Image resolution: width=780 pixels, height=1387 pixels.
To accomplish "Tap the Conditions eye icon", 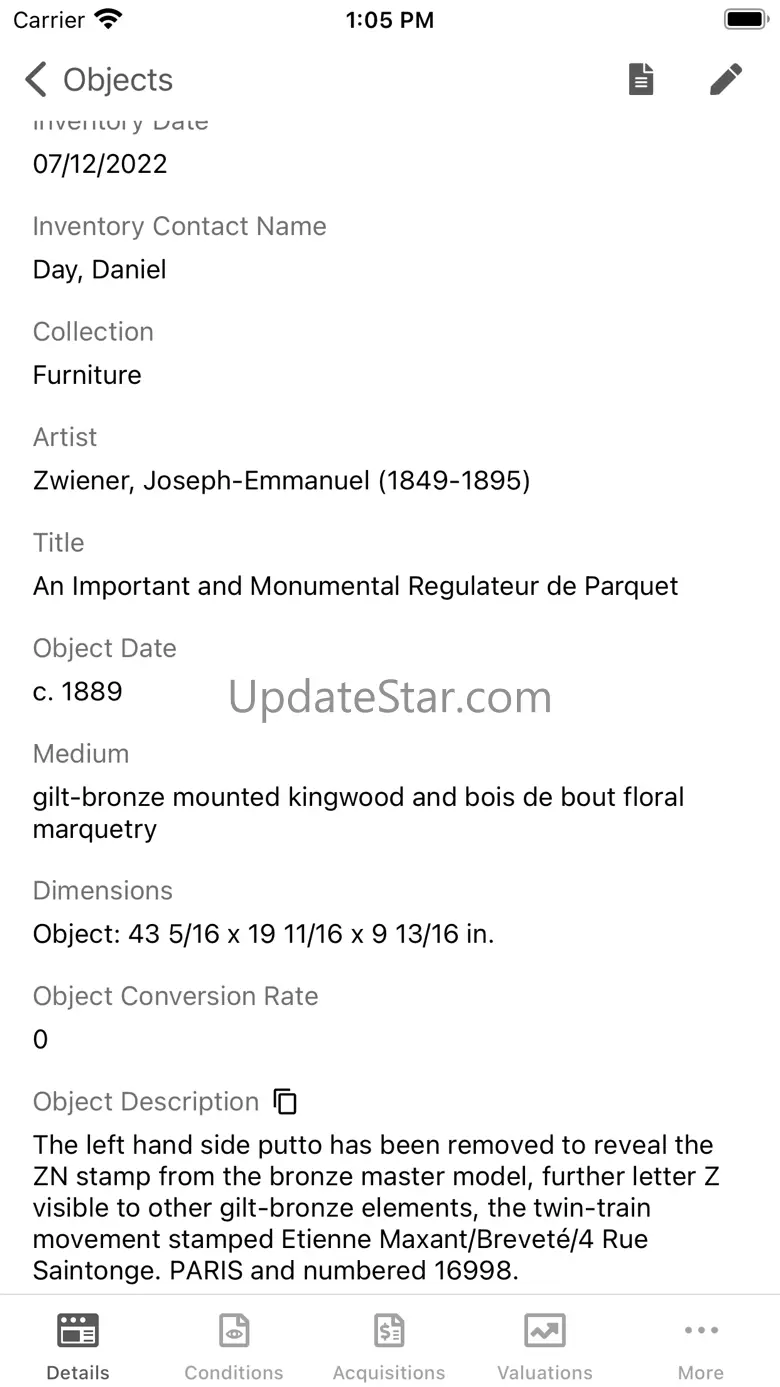I will coord(234,1331).
